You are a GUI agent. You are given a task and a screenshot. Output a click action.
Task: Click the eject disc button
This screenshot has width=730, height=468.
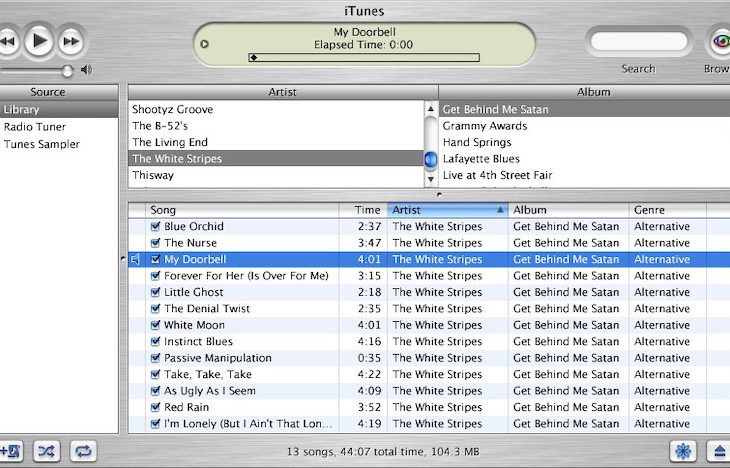719,451
